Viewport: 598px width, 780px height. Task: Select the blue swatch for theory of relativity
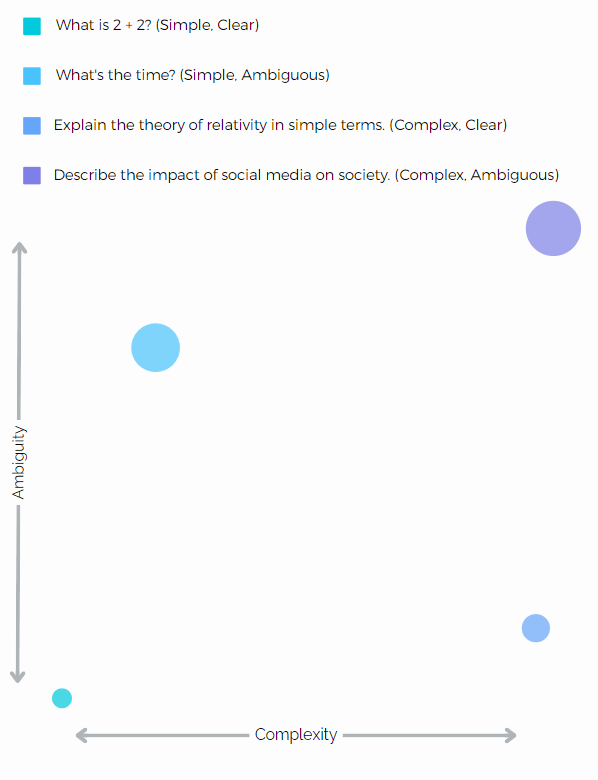click(x=32, y=126)
